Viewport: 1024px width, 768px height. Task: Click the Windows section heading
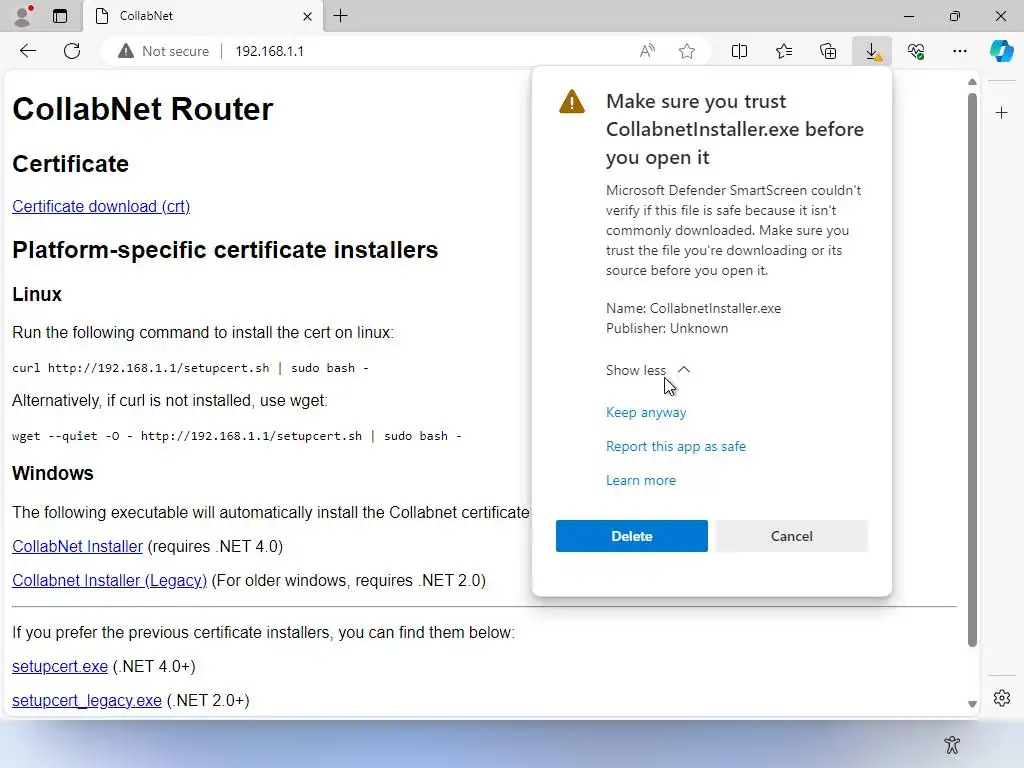pyautogui.click(x=53, y=473)
